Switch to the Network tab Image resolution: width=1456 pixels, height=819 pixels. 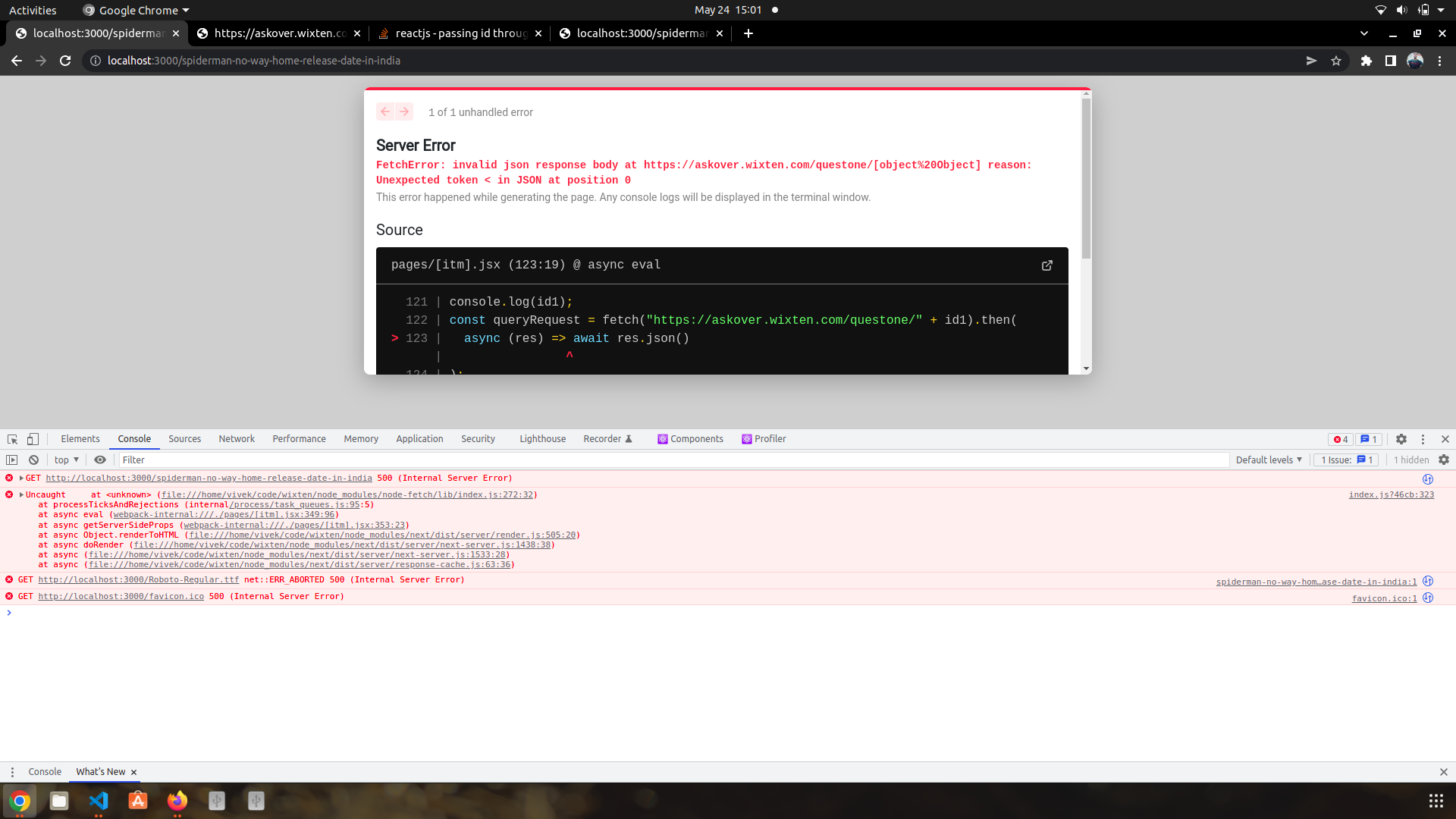pyautogui.click(x=237, y=439)
